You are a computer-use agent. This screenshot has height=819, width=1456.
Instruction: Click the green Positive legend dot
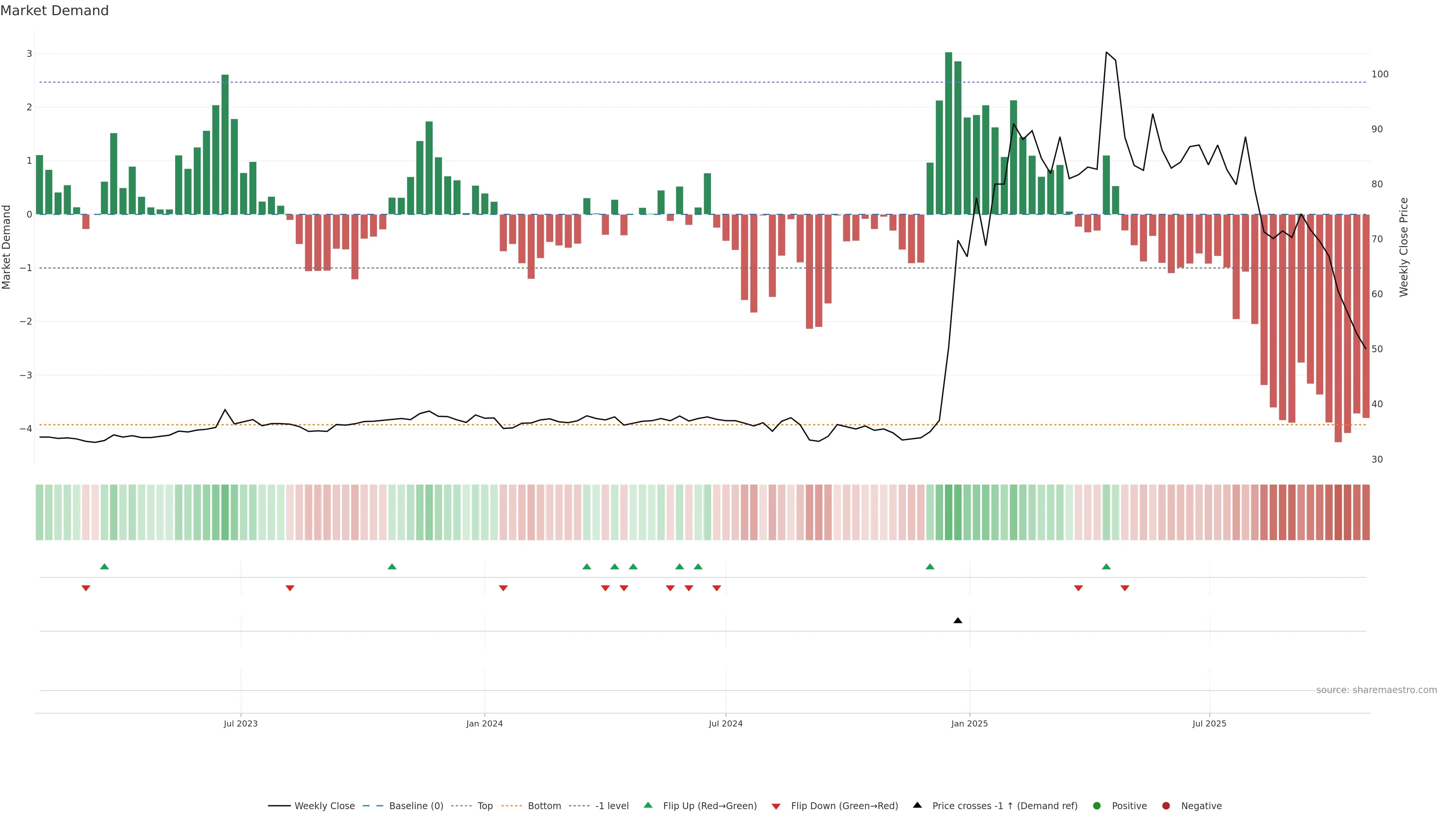coord(1097,806)
